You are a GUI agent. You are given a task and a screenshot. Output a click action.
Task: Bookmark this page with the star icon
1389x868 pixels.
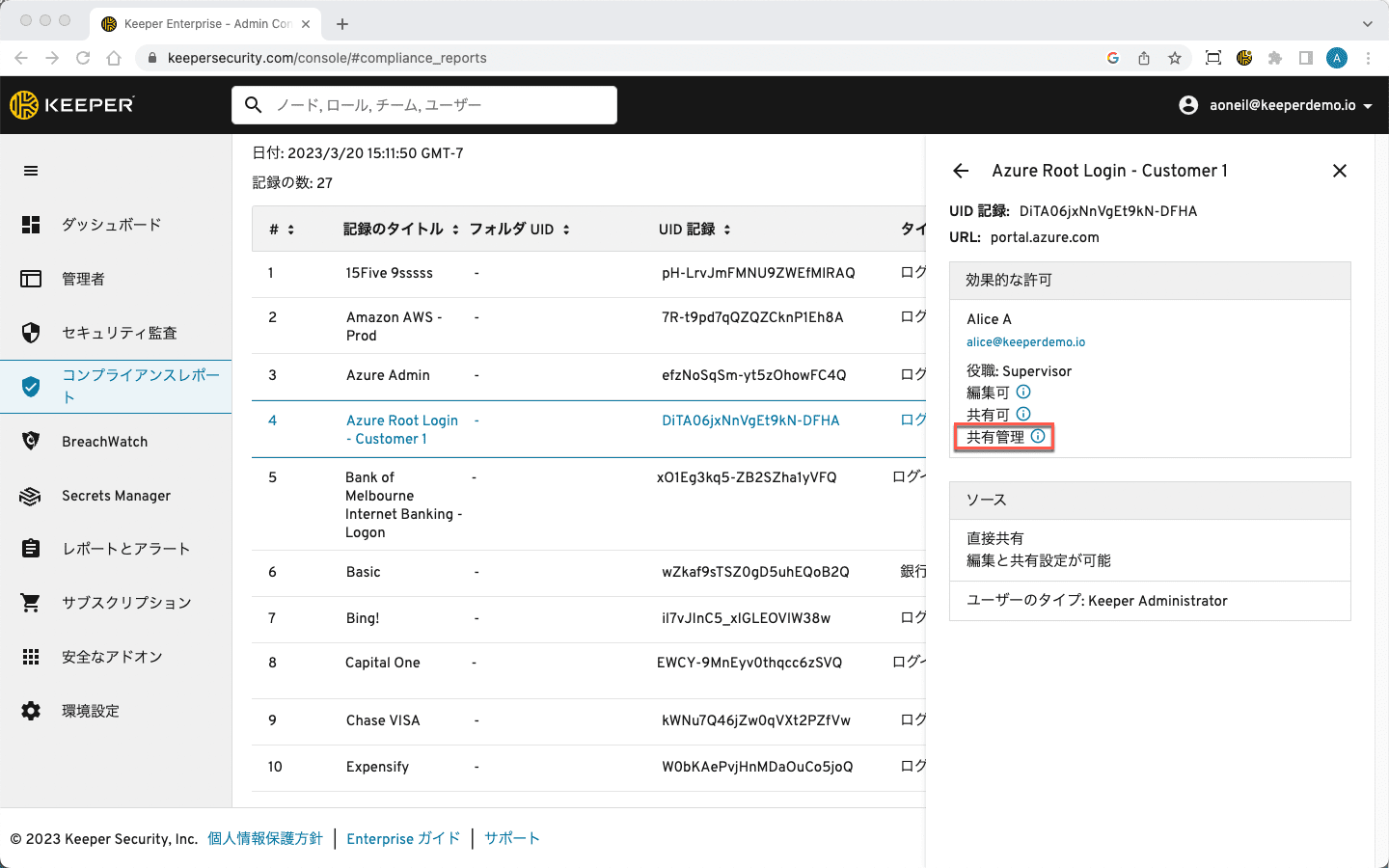click(1175, 58)
